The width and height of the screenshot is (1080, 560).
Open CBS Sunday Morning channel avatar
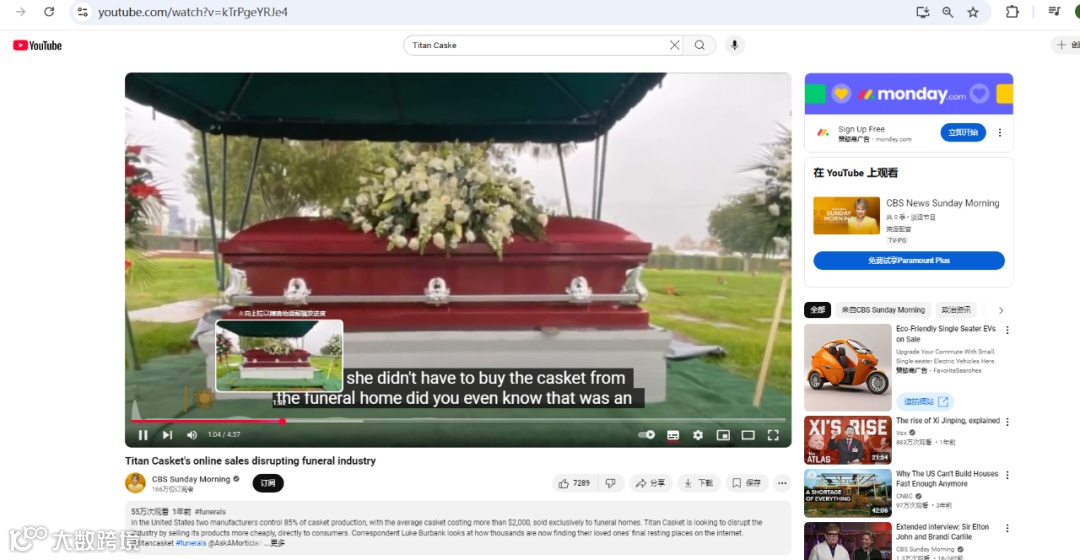point(135,483)
